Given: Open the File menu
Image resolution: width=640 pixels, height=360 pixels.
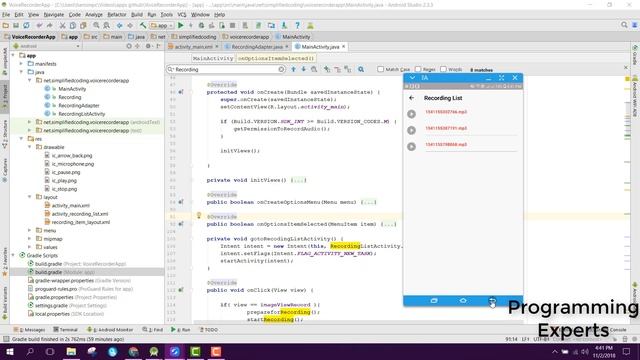Looking at the screenshot, I should [6, 15].
